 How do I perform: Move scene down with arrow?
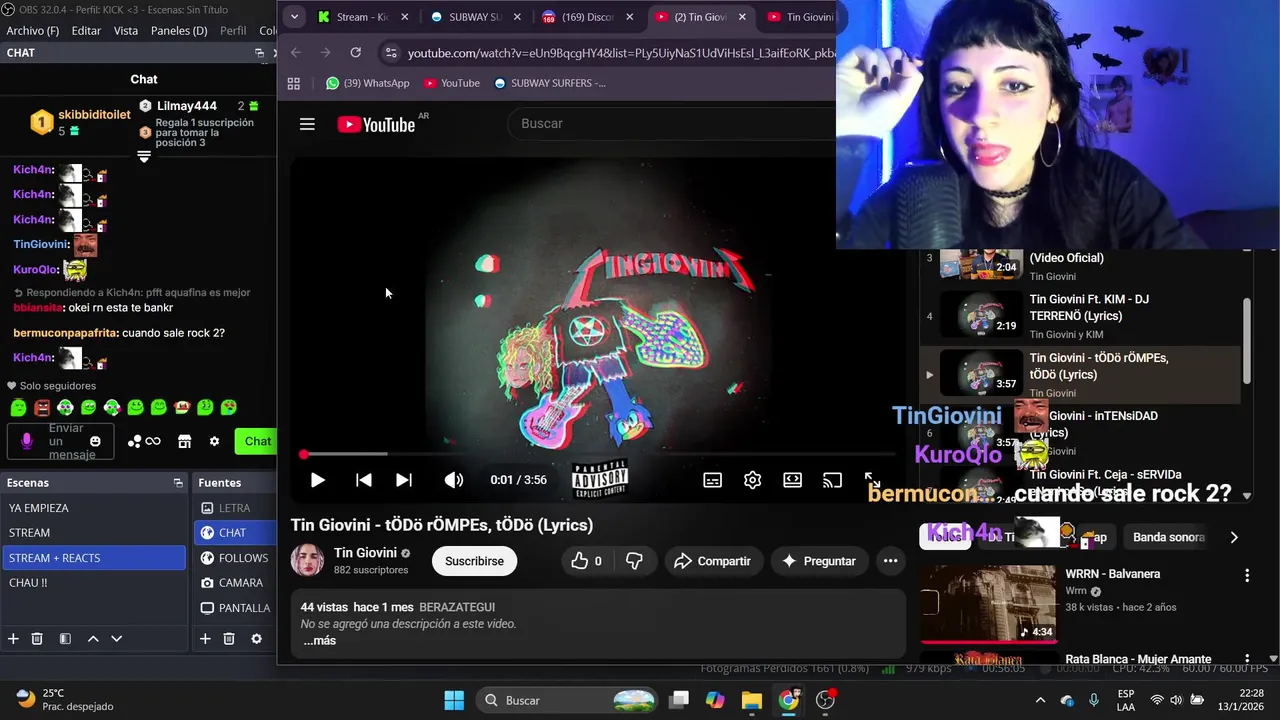[x=116, y=639]
